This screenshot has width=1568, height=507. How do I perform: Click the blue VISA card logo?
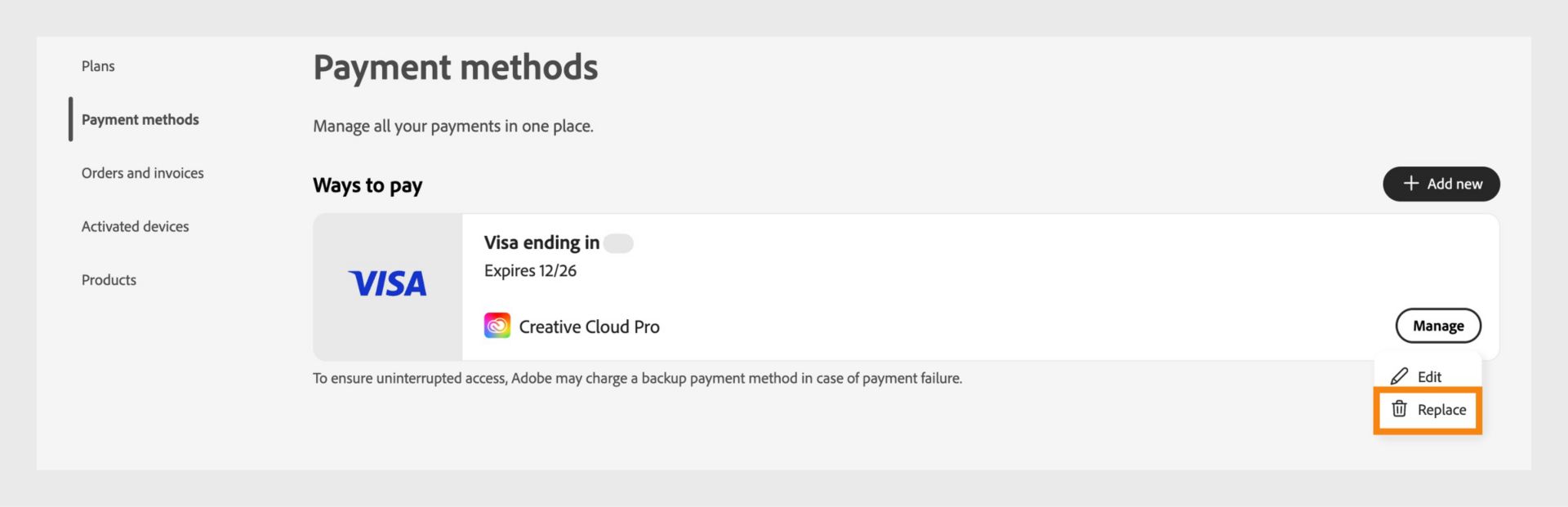[x=388, y=284]
